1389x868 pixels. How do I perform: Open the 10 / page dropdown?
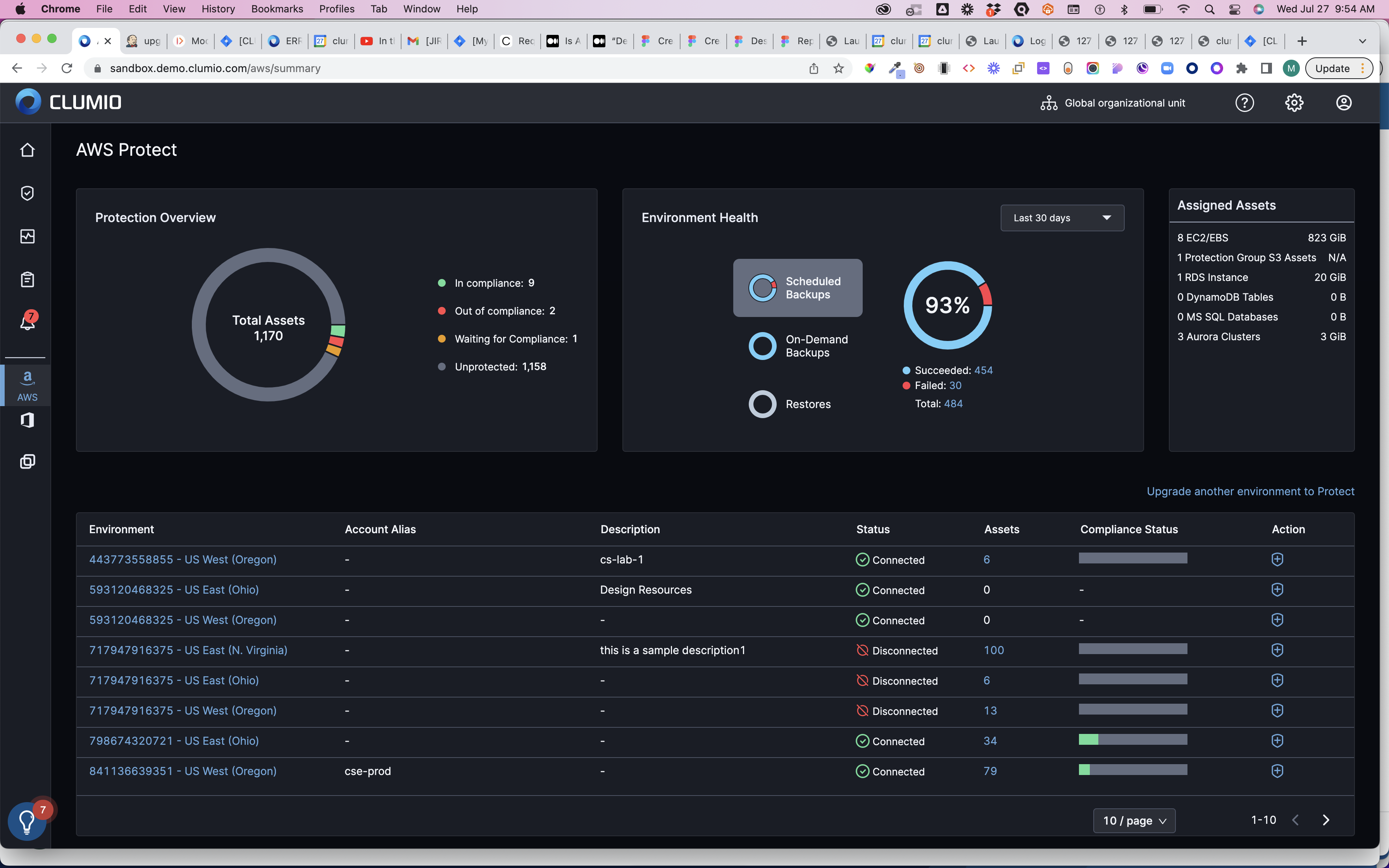pyautogui.click(x=1134, y=820)
